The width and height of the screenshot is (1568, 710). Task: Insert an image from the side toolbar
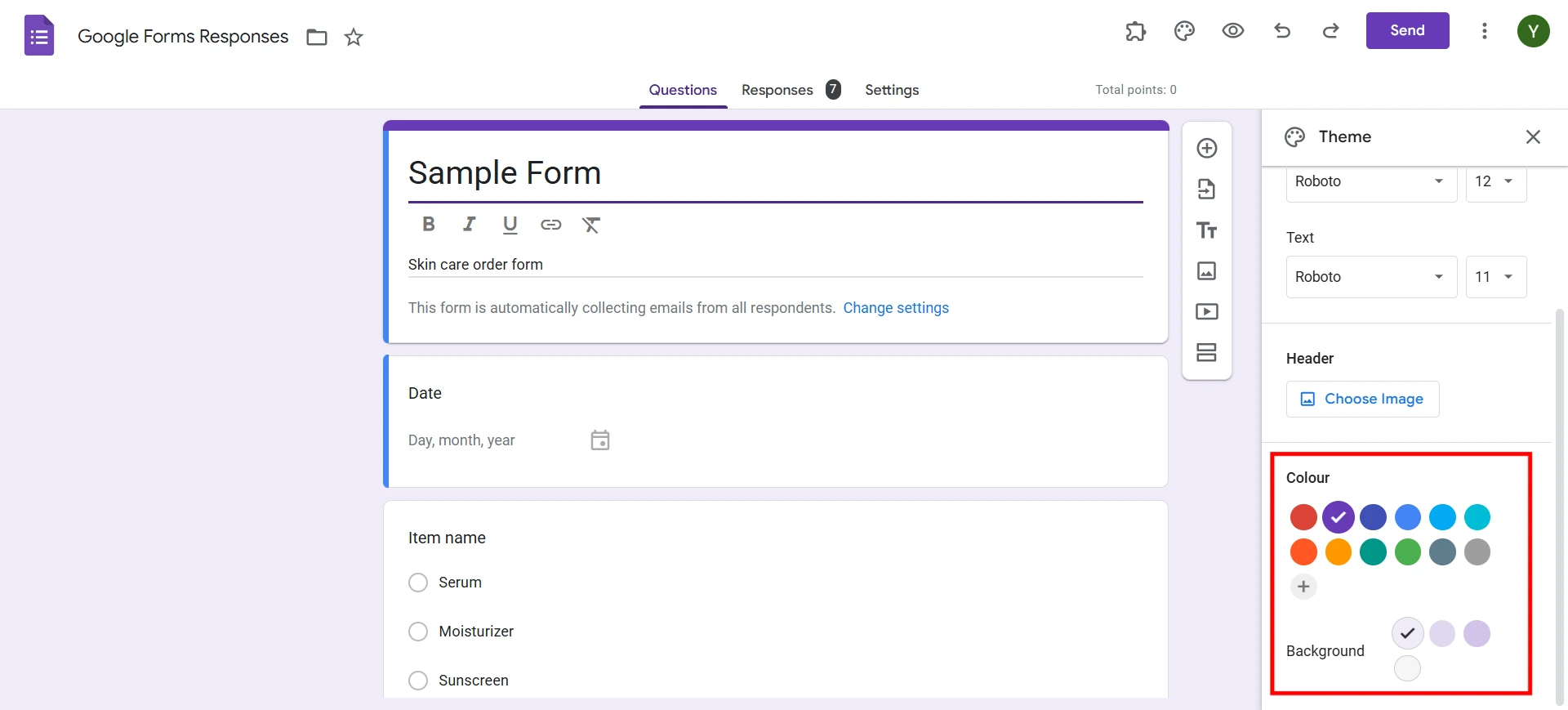(1207, 271)
